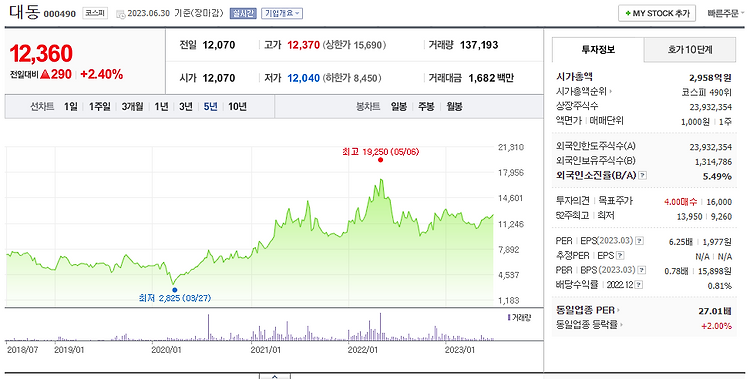Click the stock code 000490

tap(60, 14)
